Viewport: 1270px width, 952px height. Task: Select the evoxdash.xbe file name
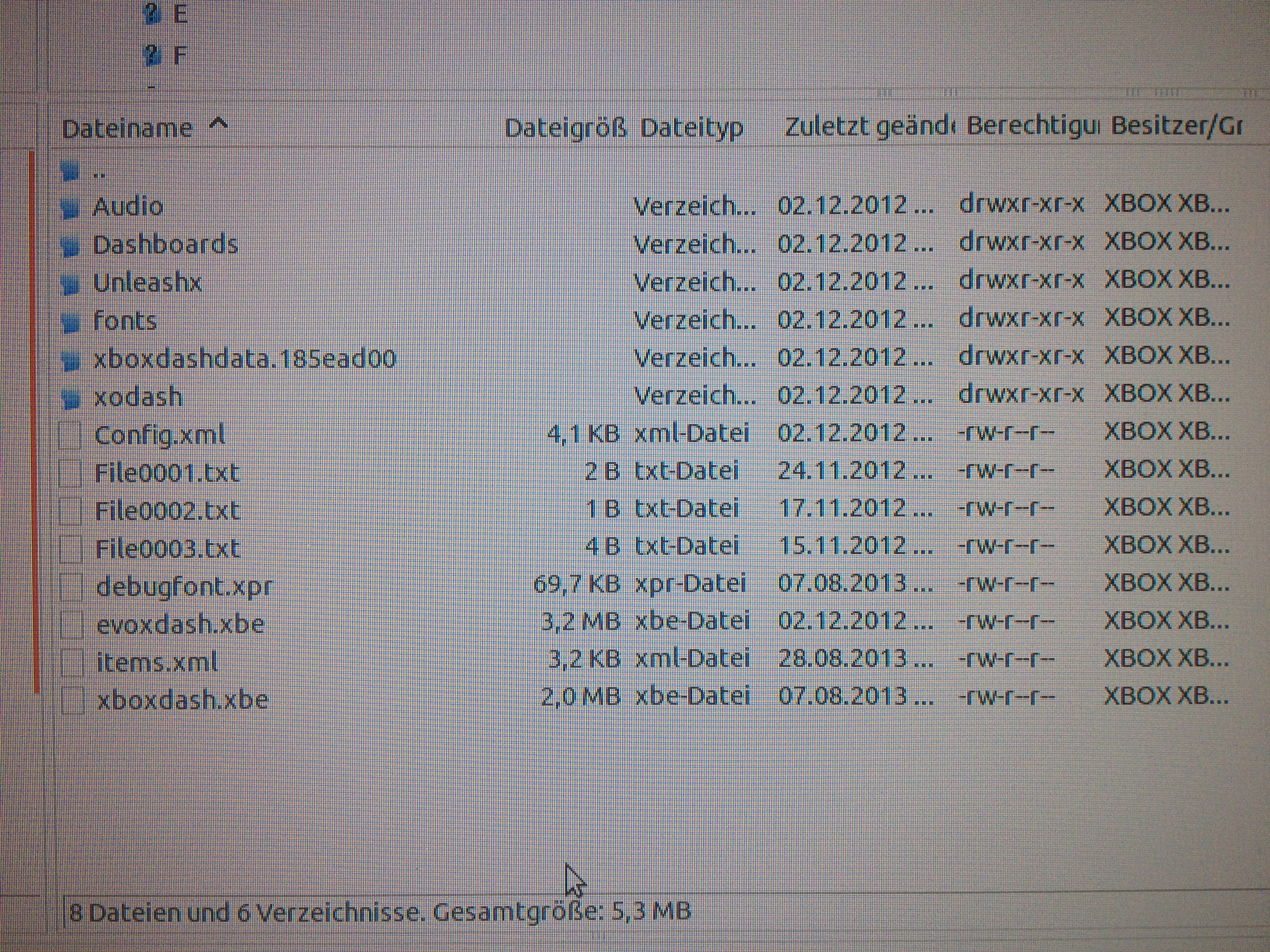click(180, 624)
